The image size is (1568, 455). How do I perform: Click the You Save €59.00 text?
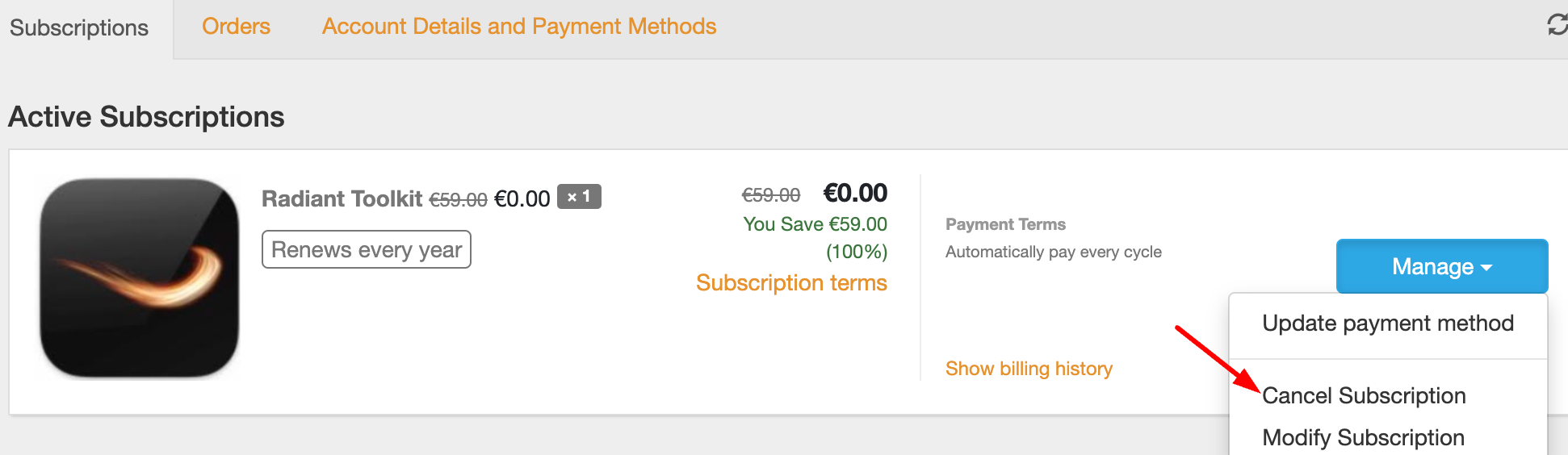pos(815,224)
